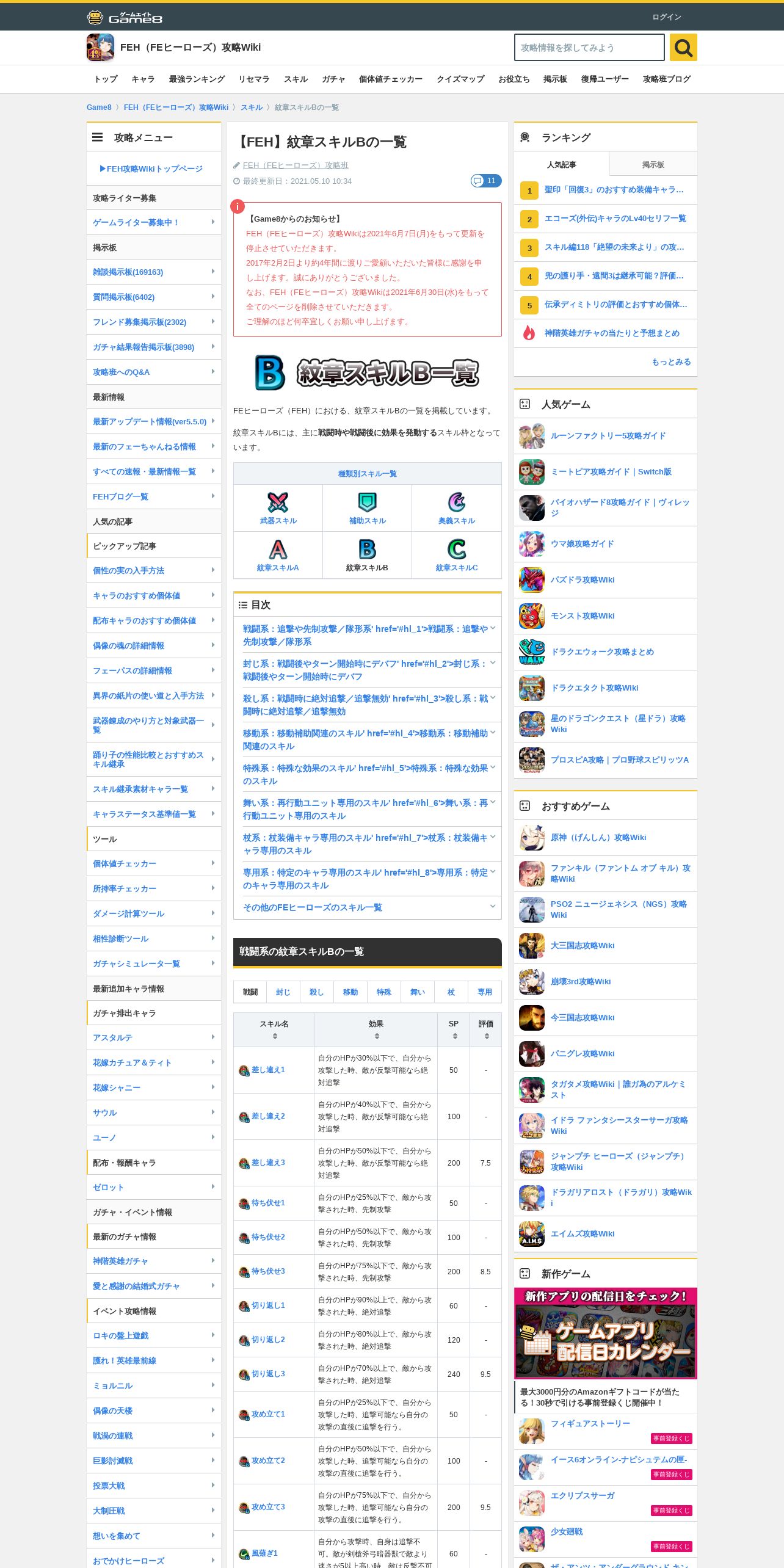Open パズドラ攻略Wiki game thumbnail icon

[x=532, y=580]
